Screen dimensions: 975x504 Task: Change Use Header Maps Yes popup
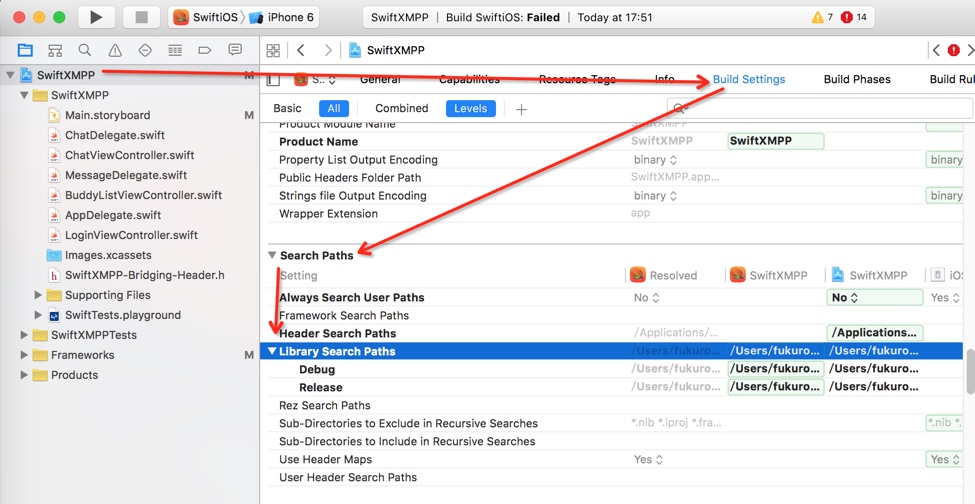[x=647, y=459]
